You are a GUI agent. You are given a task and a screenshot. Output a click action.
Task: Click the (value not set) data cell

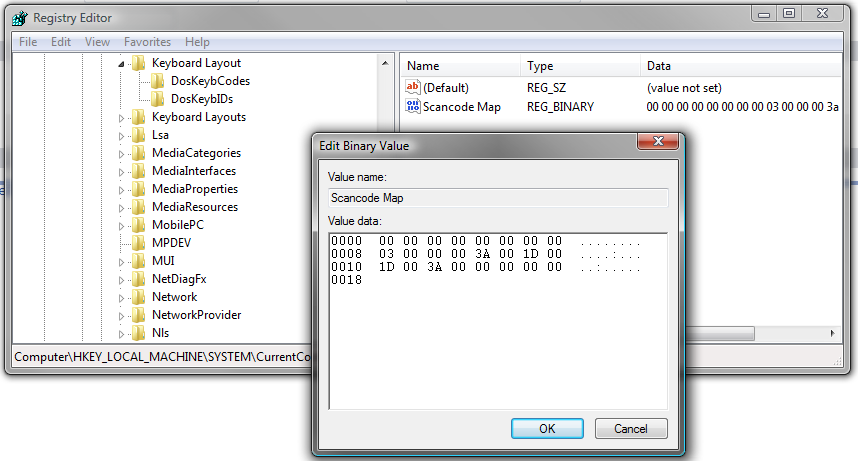(684, 88)
